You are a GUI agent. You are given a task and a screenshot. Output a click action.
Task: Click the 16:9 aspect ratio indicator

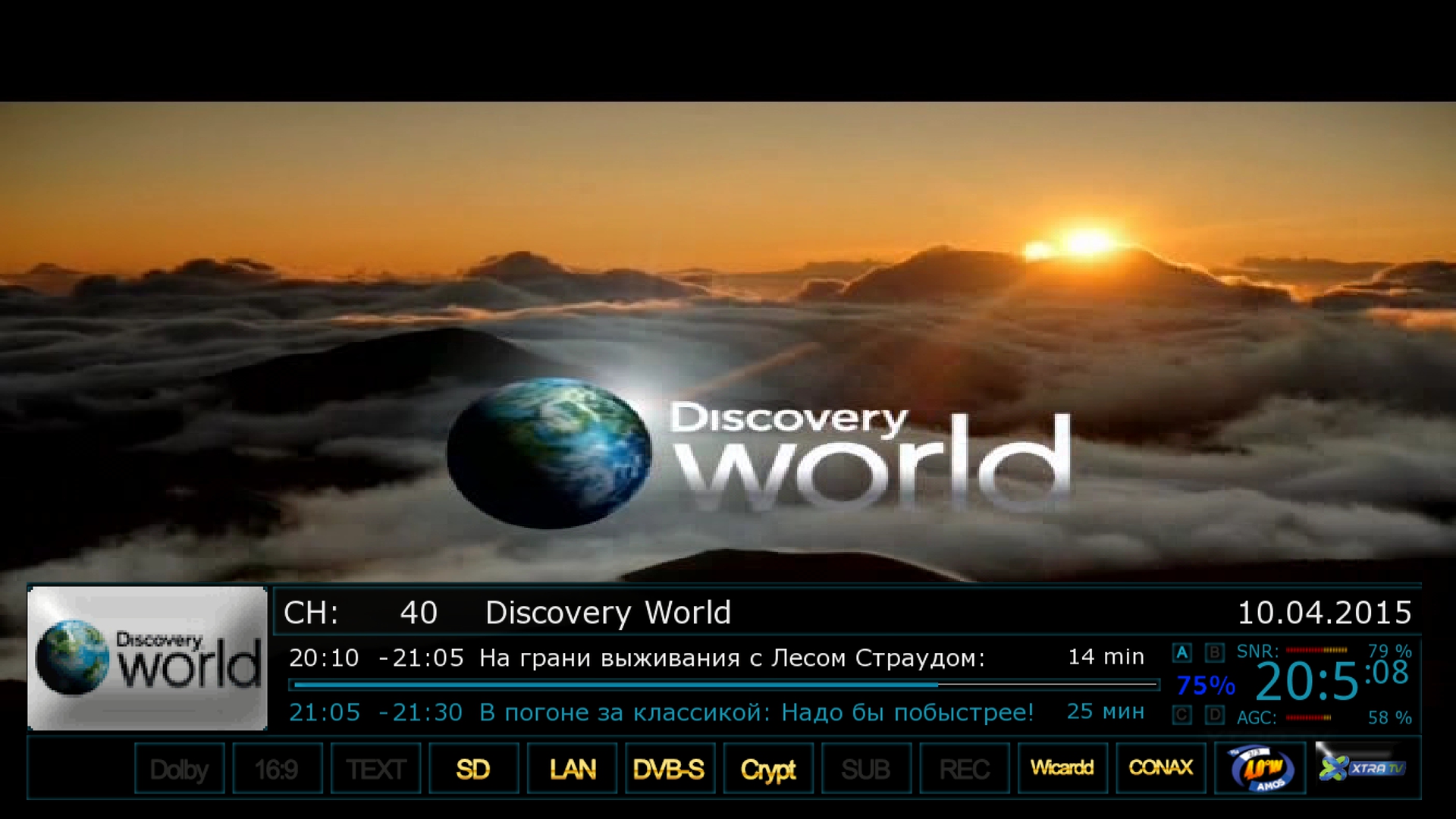[278, 769]
